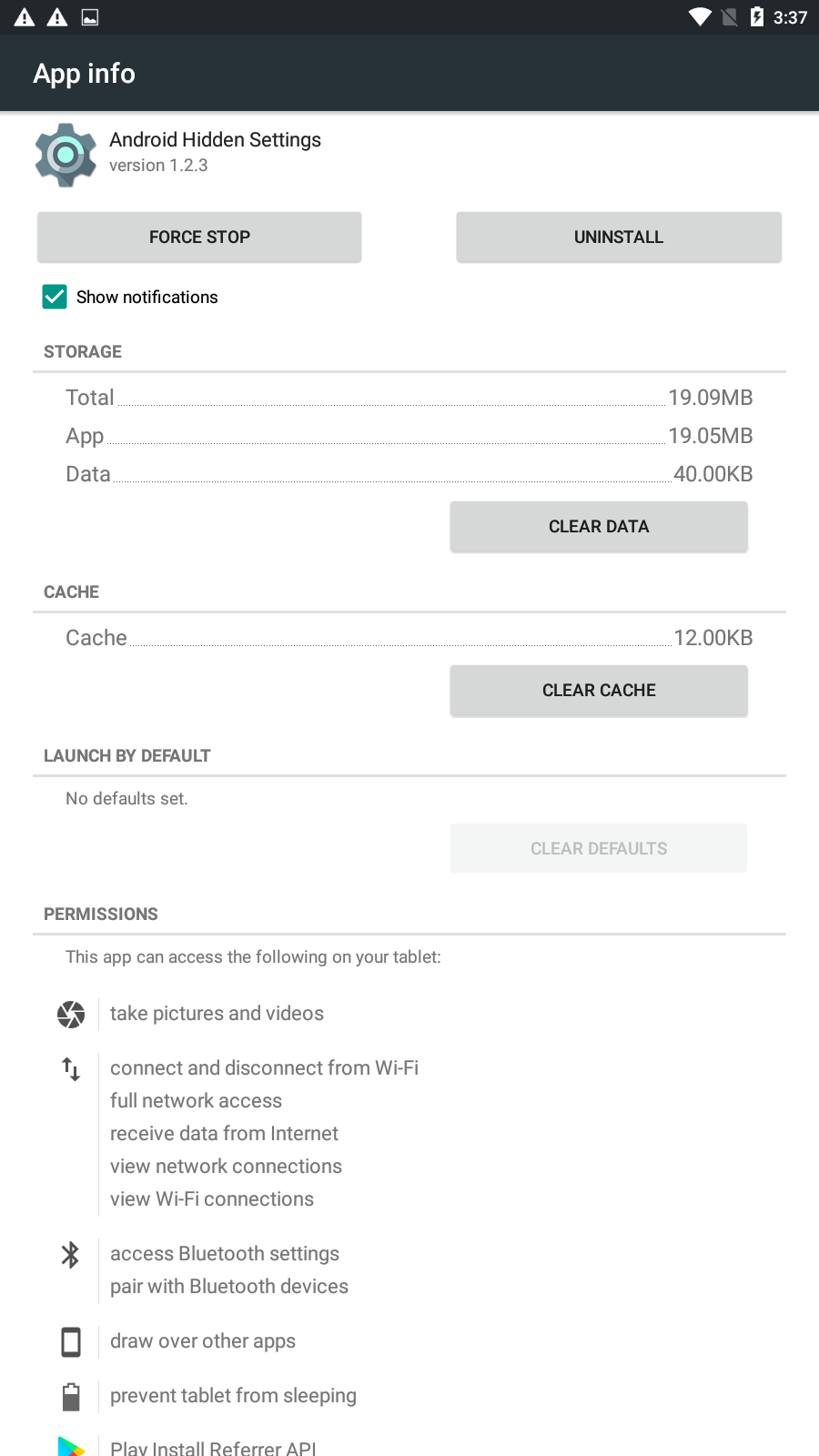Tap the CLEAR DEFAULTS button

click(599, 848)
